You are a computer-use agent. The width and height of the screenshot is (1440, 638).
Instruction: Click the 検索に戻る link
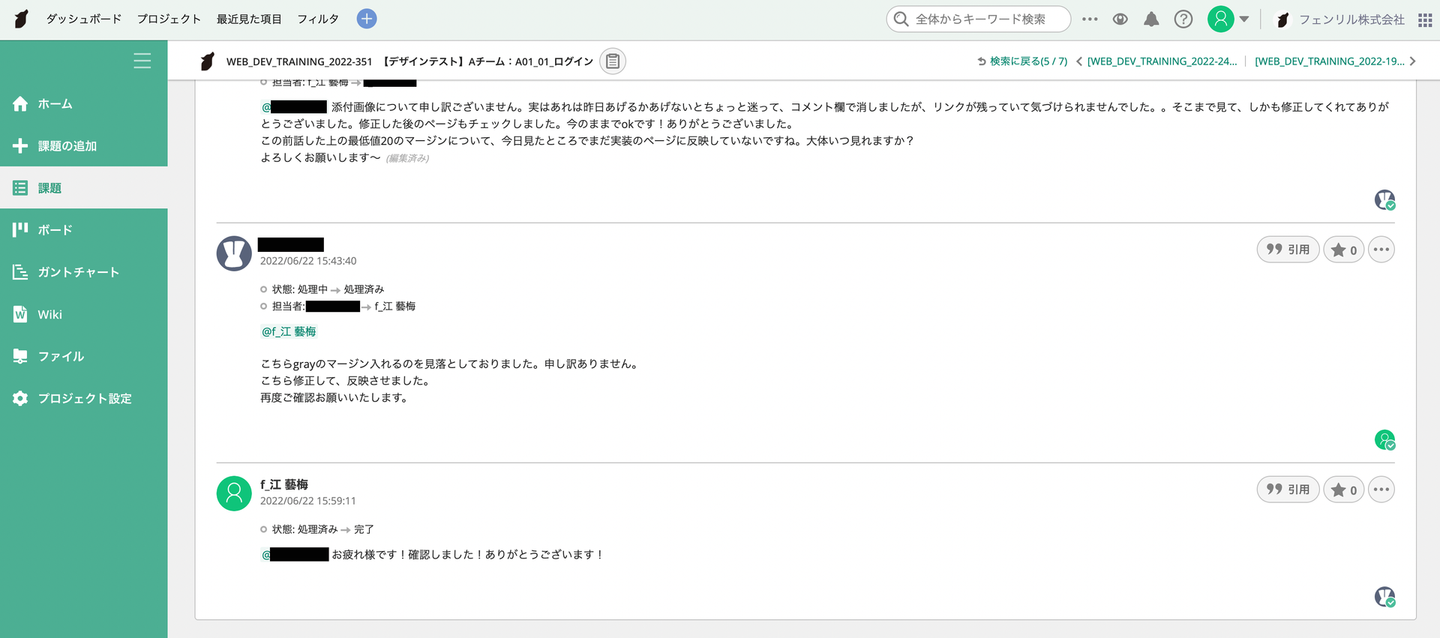point(1022,61)
